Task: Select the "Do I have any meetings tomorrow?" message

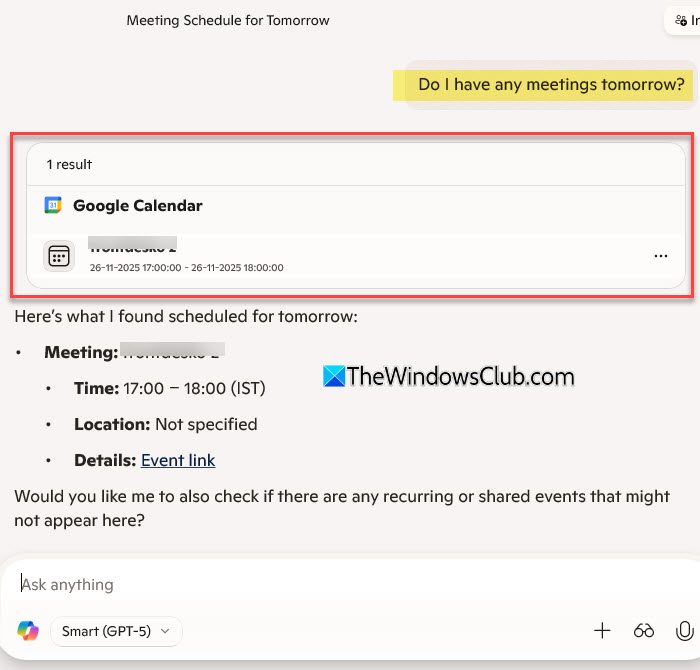Action: 551,85
